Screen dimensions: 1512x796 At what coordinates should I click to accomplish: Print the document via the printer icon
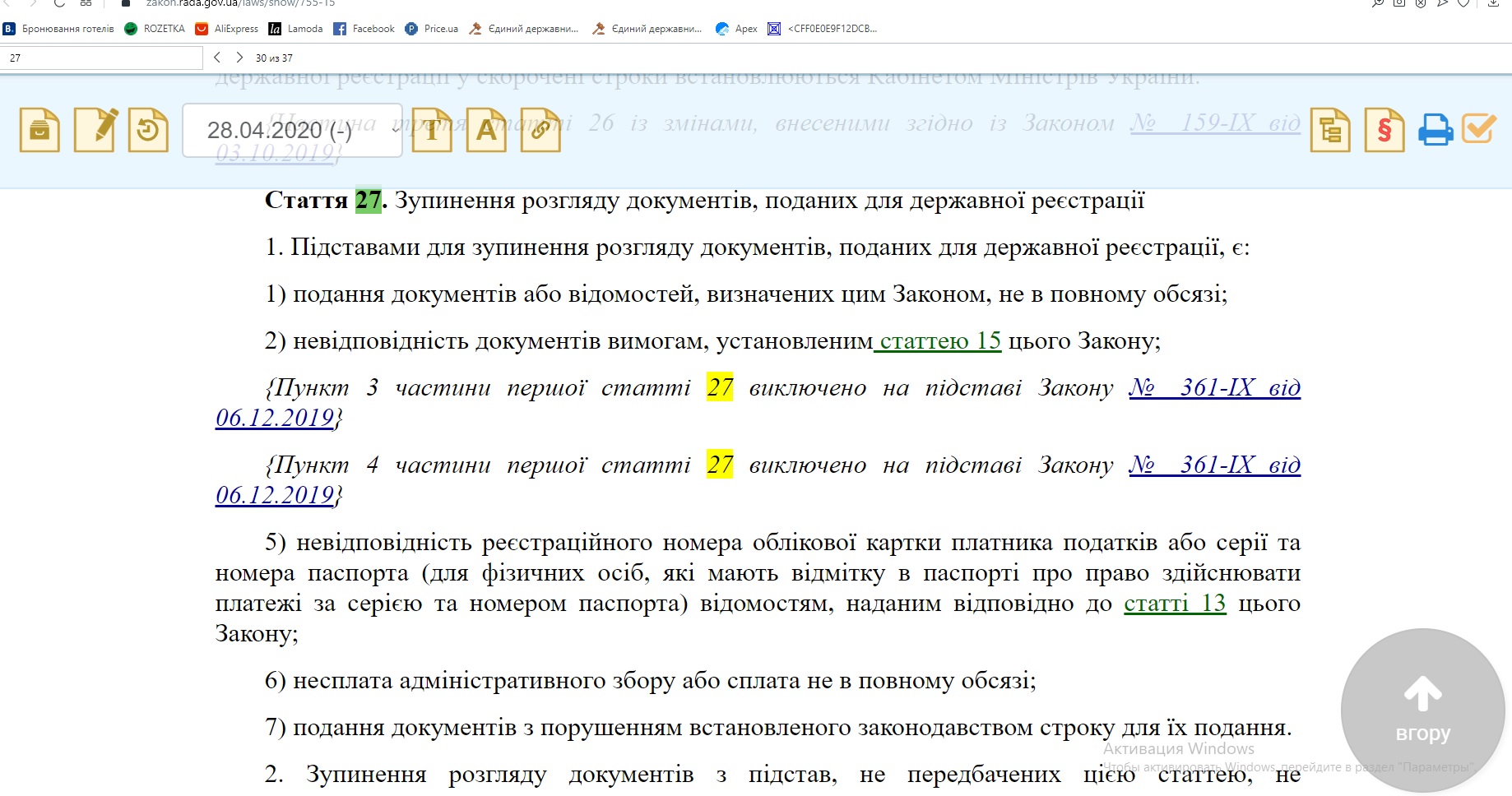[1436, 130]
